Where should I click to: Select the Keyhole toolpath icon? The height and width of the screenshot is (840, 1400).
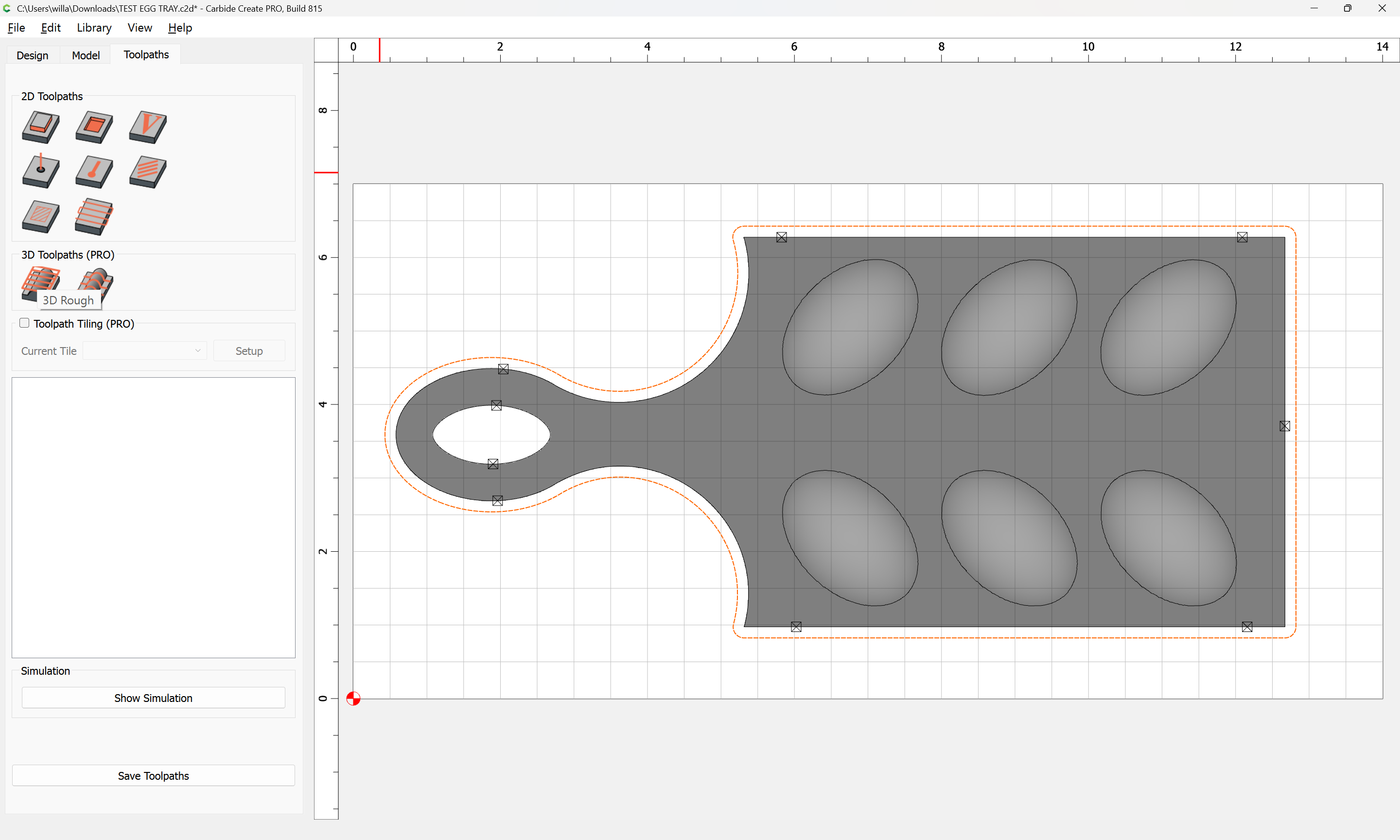[x=94, y=171]
